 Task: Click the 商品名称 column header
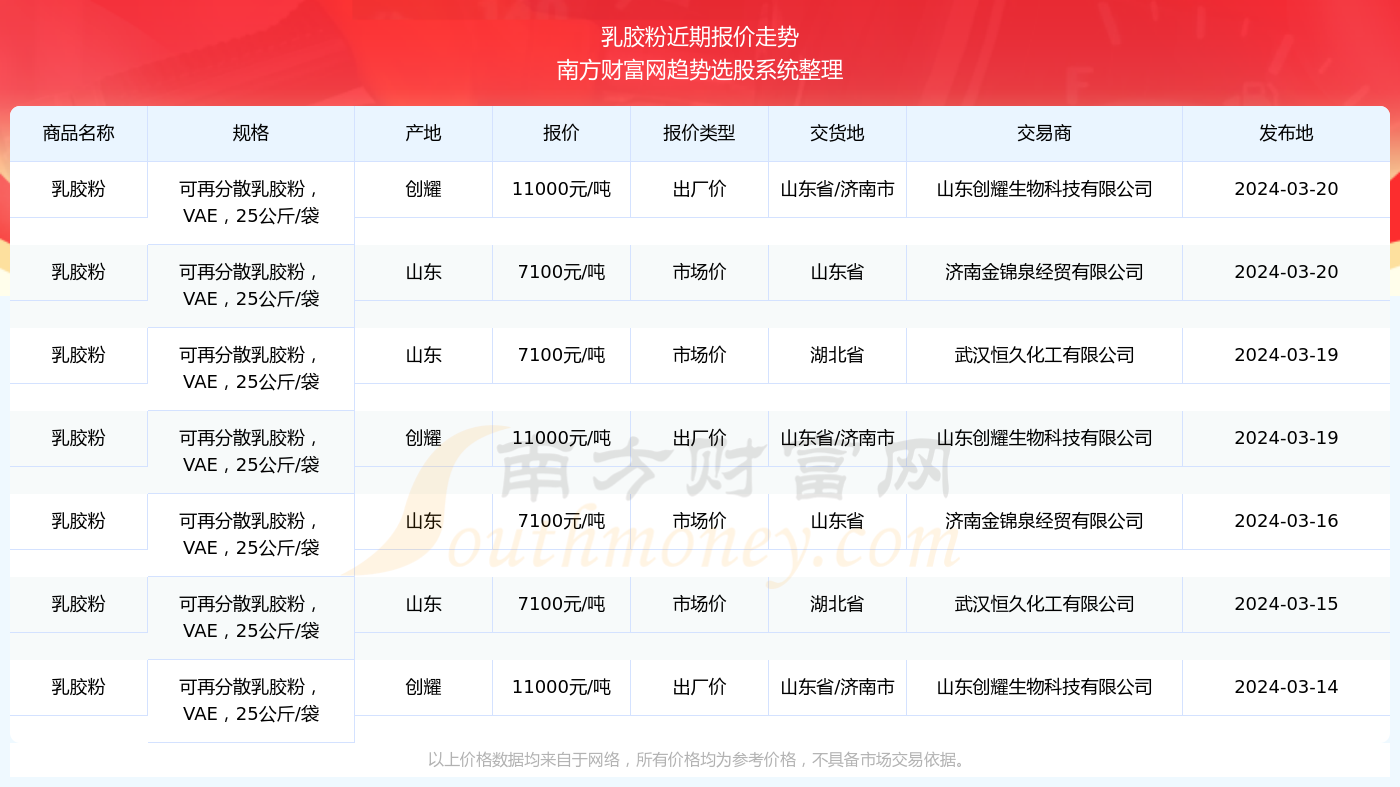[x=79, y=133]
